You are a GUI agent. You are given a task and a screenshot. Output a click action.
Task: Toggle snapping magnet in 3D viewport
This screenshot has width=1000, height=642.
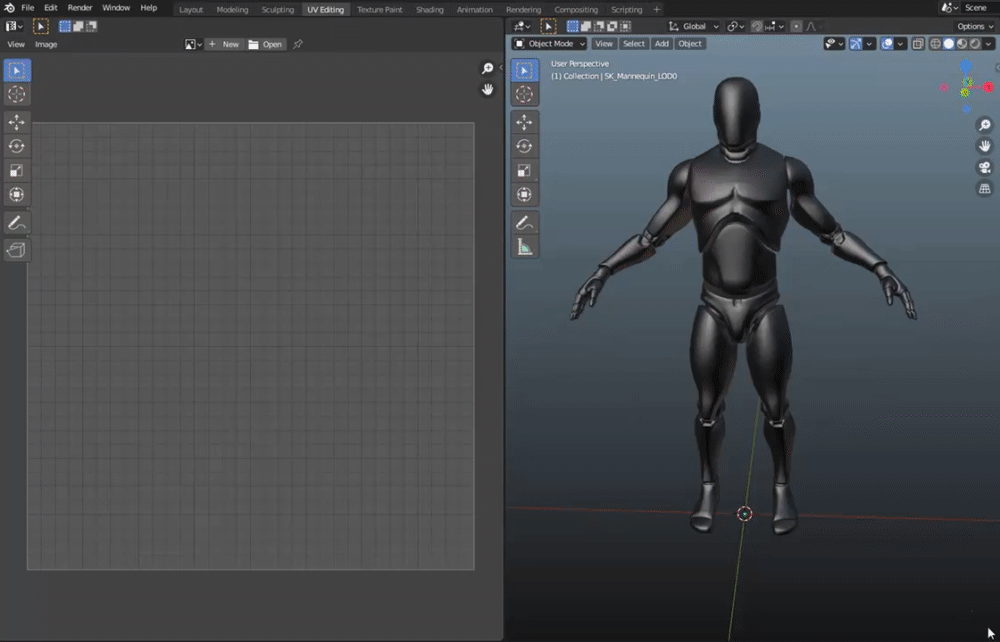point(757,26)
